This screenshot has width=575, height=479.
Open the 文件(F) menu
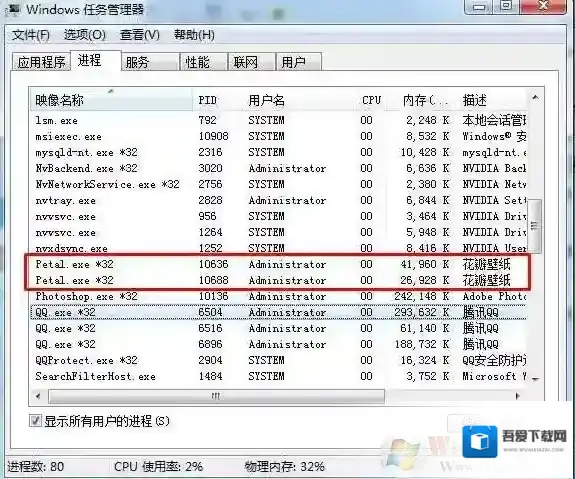pos(30,35)
